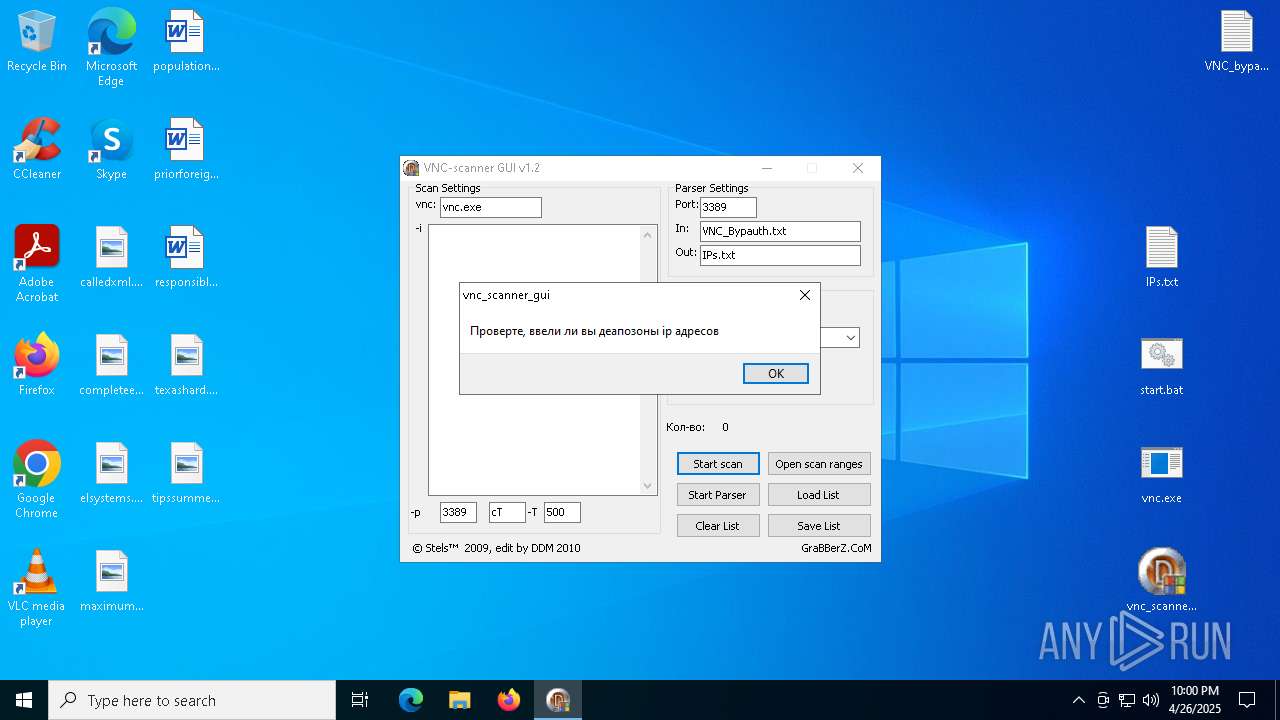1280x720 pixels.
Task: Open Edge from the taskbar
Action: pyautogui.click(x=411, y=700)
